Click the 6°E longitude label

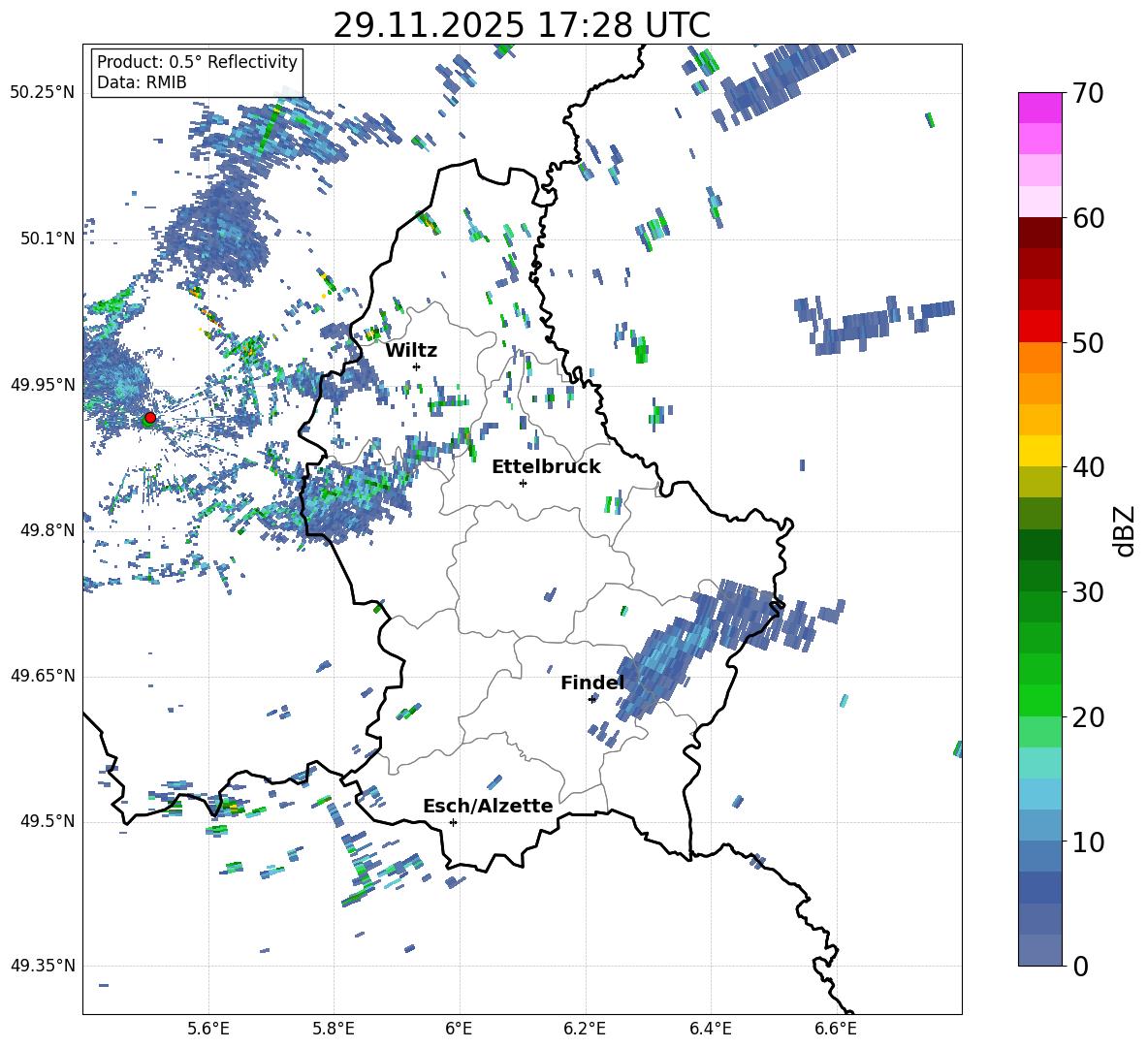tap(459, 1029)
